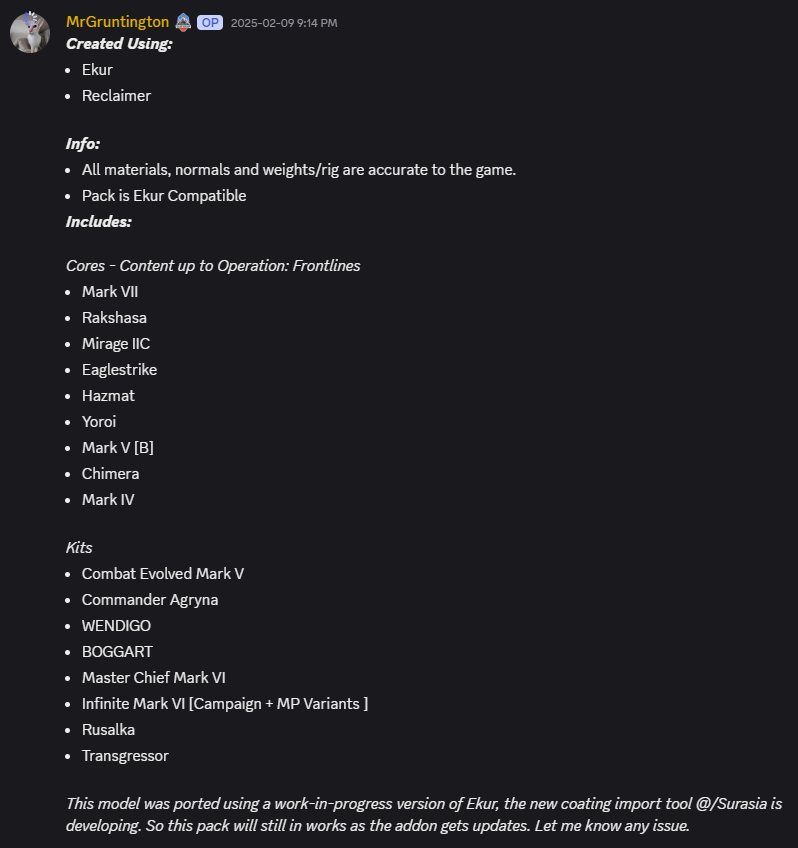This screenshot has width=798, height=848.
Task: Click the 'Mirage IIC' list entry
Action: click(116, 344)
